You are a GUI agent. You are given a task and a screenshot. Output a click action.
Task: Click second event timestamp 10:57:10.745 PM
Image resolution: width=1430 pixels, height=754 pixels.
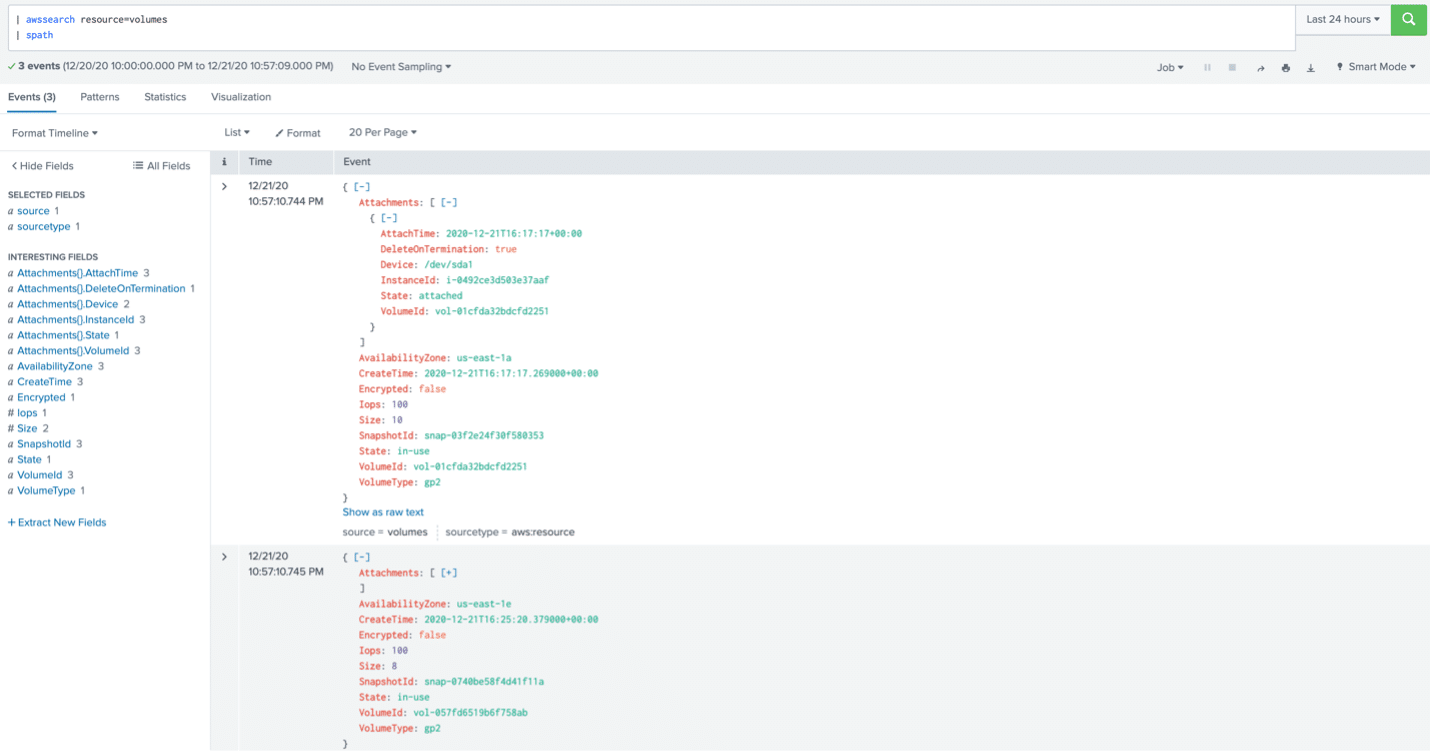point(286,572)
